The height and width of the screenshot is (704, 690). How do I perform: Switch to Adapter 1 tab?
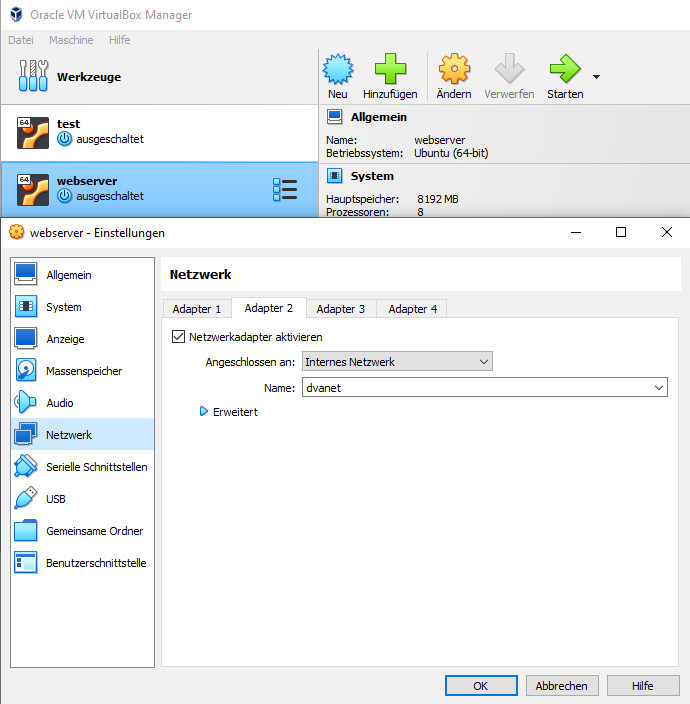pos(197,309)
